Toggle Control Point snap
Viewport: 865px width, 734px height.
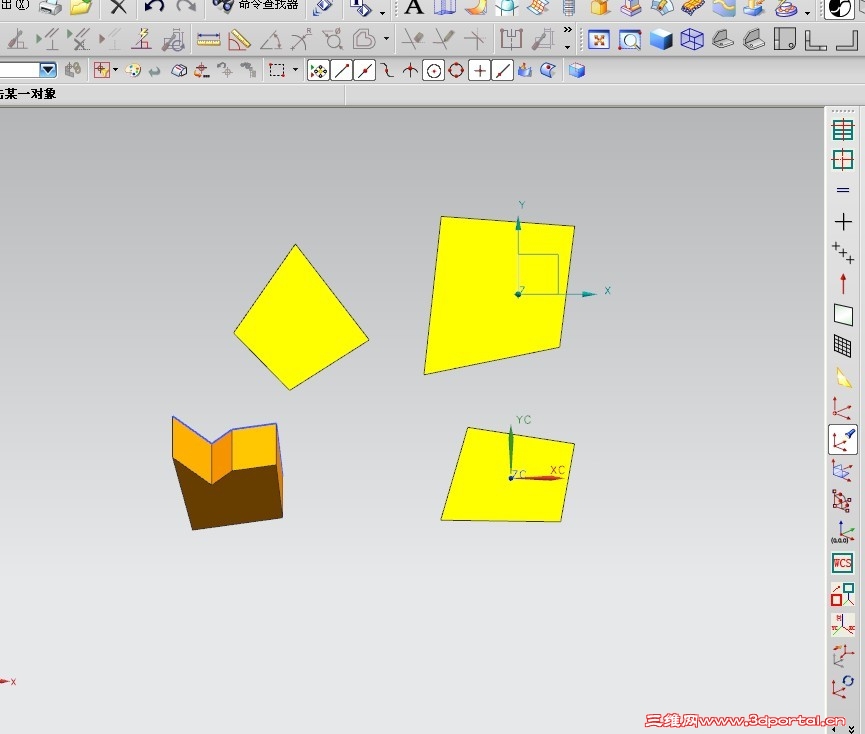click(x=388, y=71)
